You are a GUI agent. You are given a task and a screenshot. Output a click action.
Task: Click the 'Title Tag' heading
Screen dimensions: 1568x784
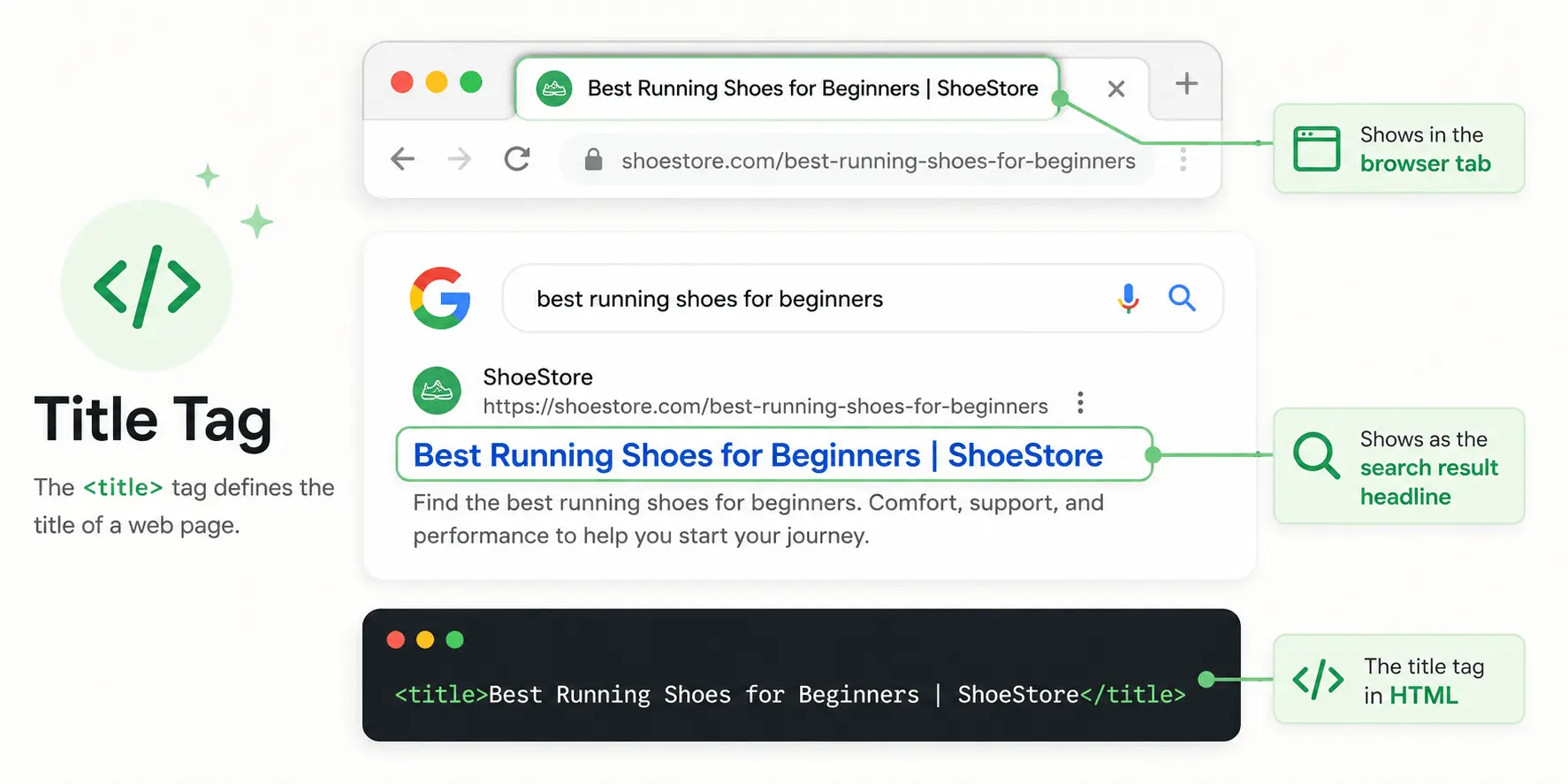coord(153,420)
